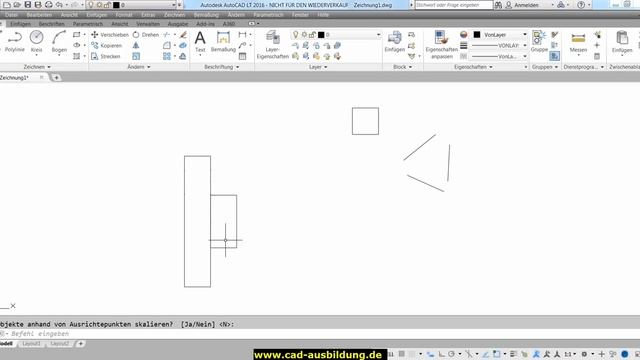Toggle object snap in status bar

coord(496,354)
